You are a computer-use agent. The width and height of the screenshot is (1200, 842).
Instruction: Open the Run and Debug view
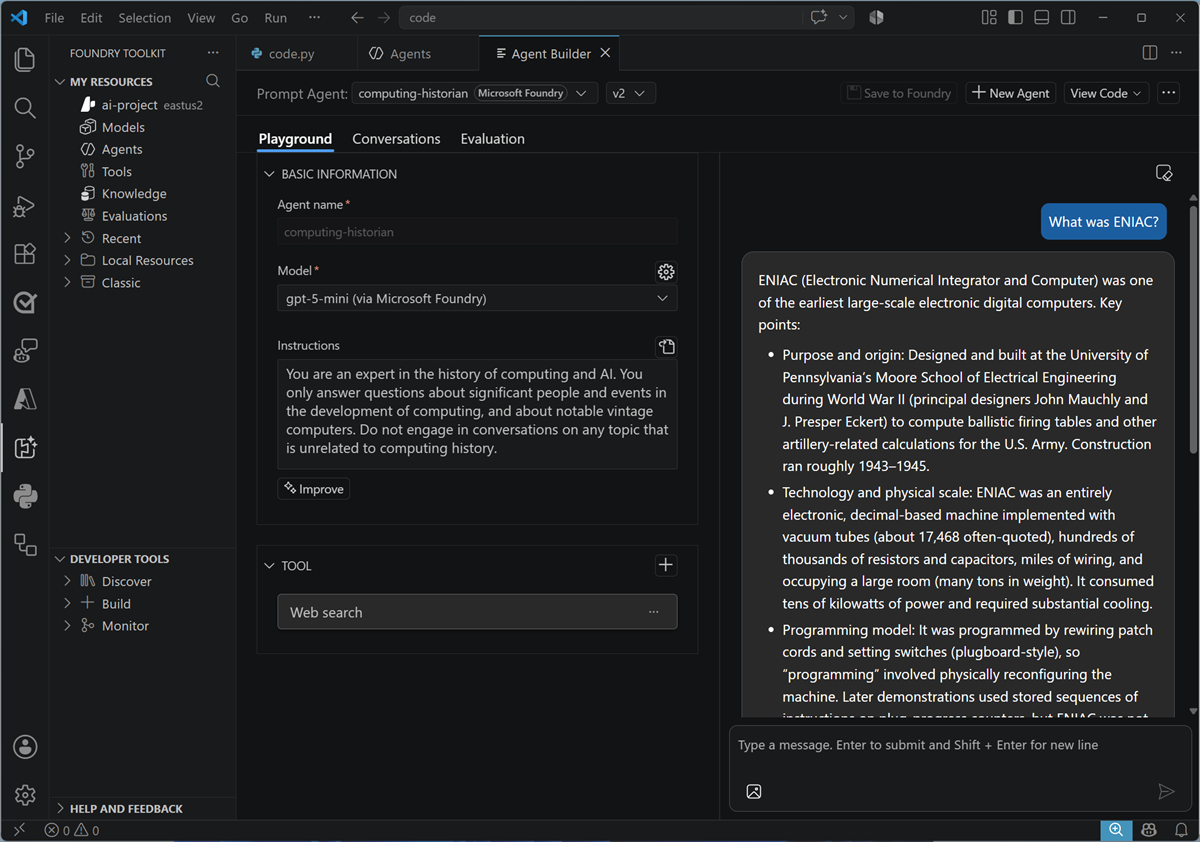tap(25, 205)
